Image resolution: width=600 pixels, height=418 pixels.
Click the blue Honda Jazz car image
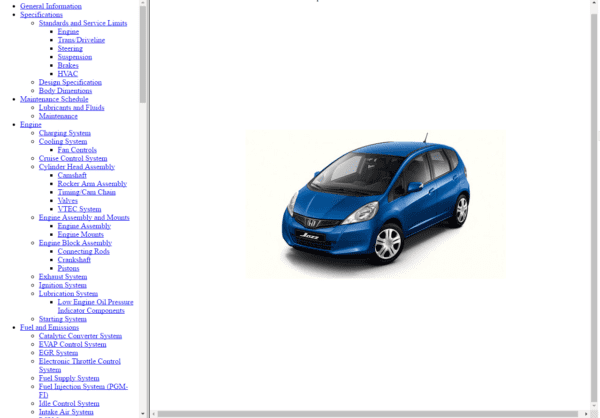pos(375,204)
